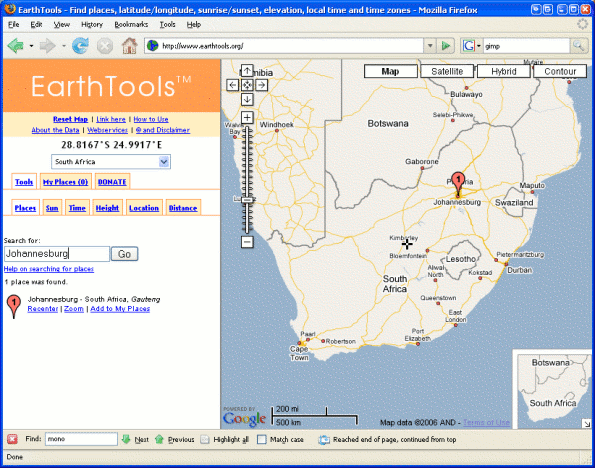Screen dimensions: 595x468
Task: Close the Find bar with red X
Action: 12,439
